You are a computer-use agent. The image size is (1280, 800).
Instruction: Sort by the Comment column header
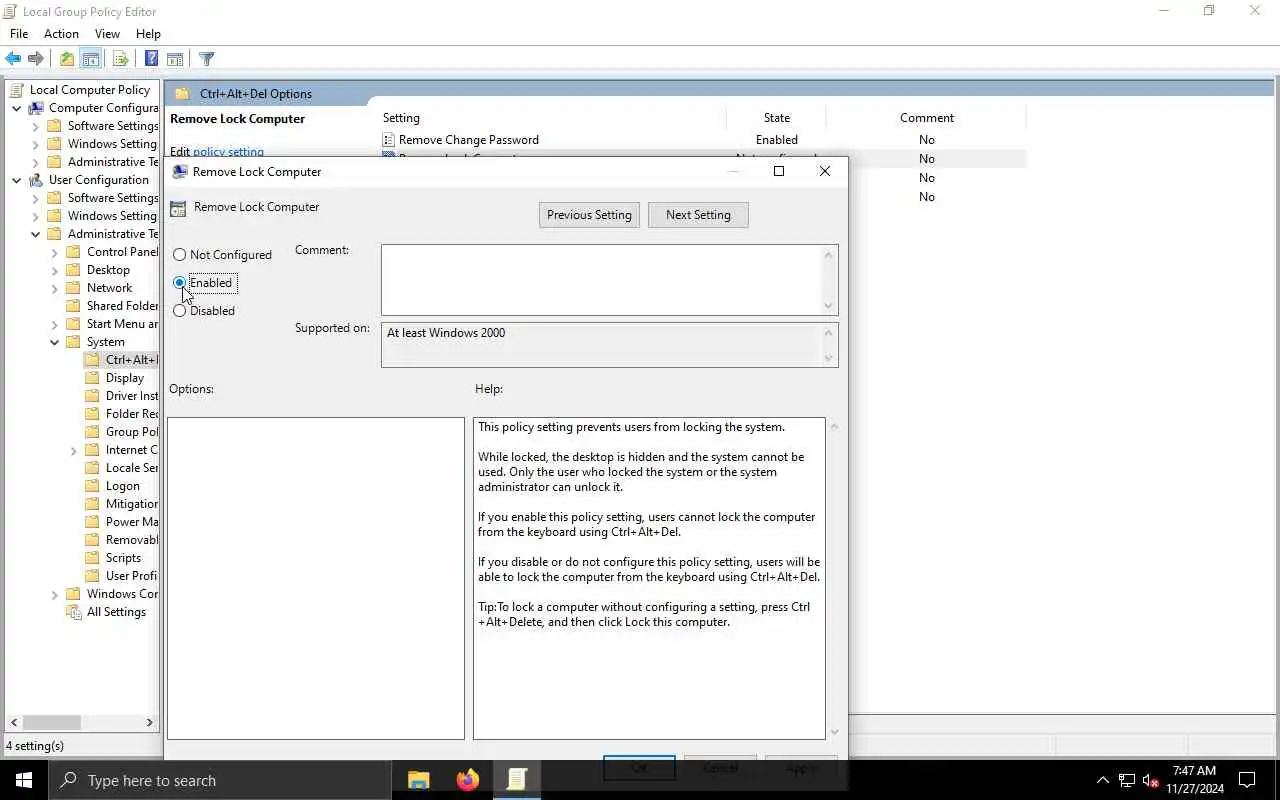click(x=927, y=118)
